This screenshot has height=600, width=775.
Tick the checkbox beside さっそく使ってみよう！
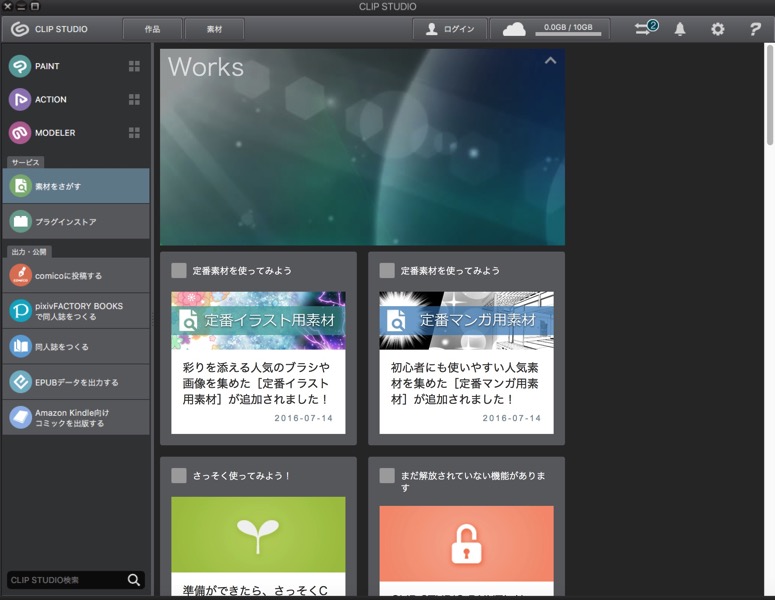click(178, 475)
